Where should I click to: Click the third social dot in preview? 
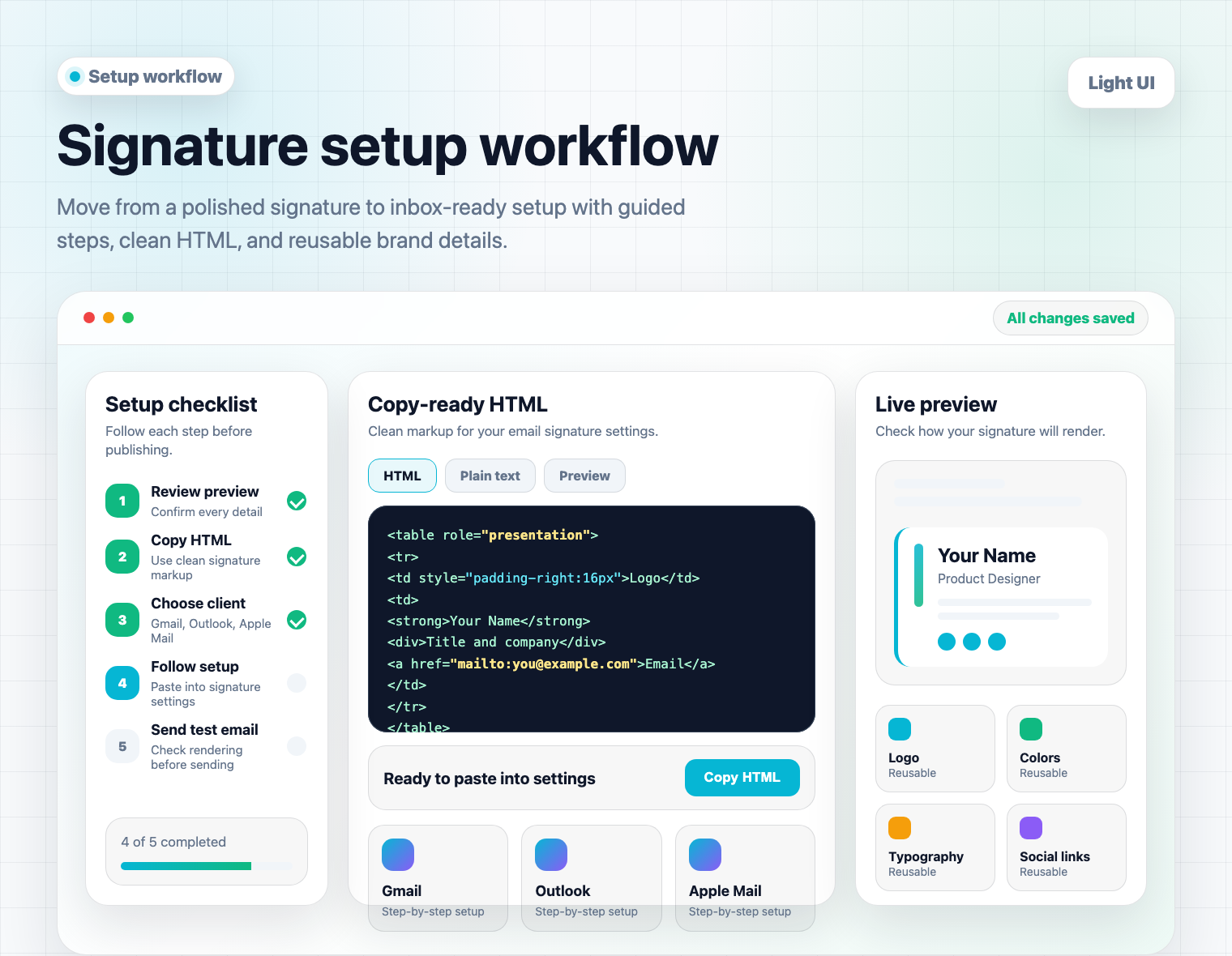(997, 642)
